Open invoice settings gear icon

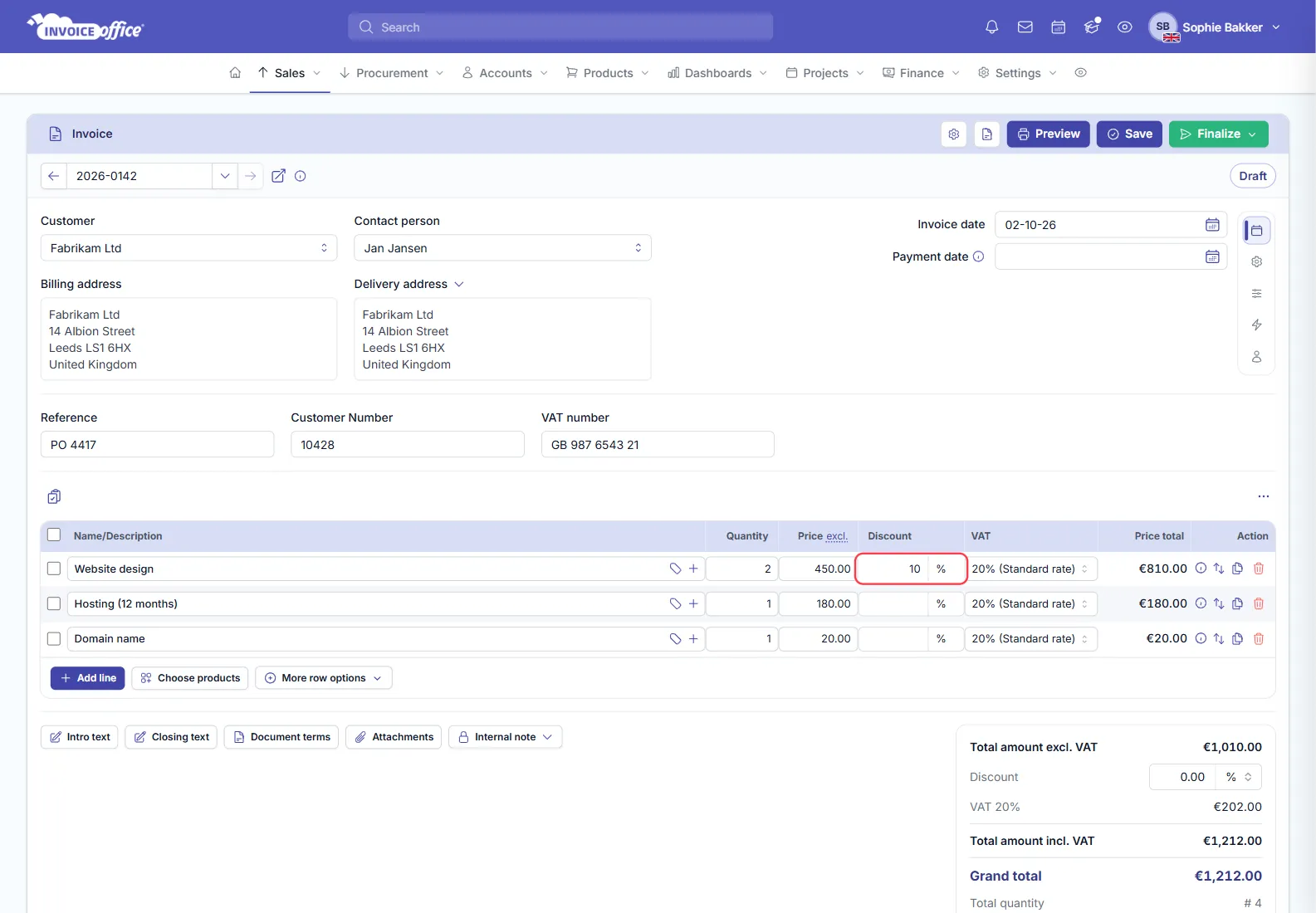954,134
